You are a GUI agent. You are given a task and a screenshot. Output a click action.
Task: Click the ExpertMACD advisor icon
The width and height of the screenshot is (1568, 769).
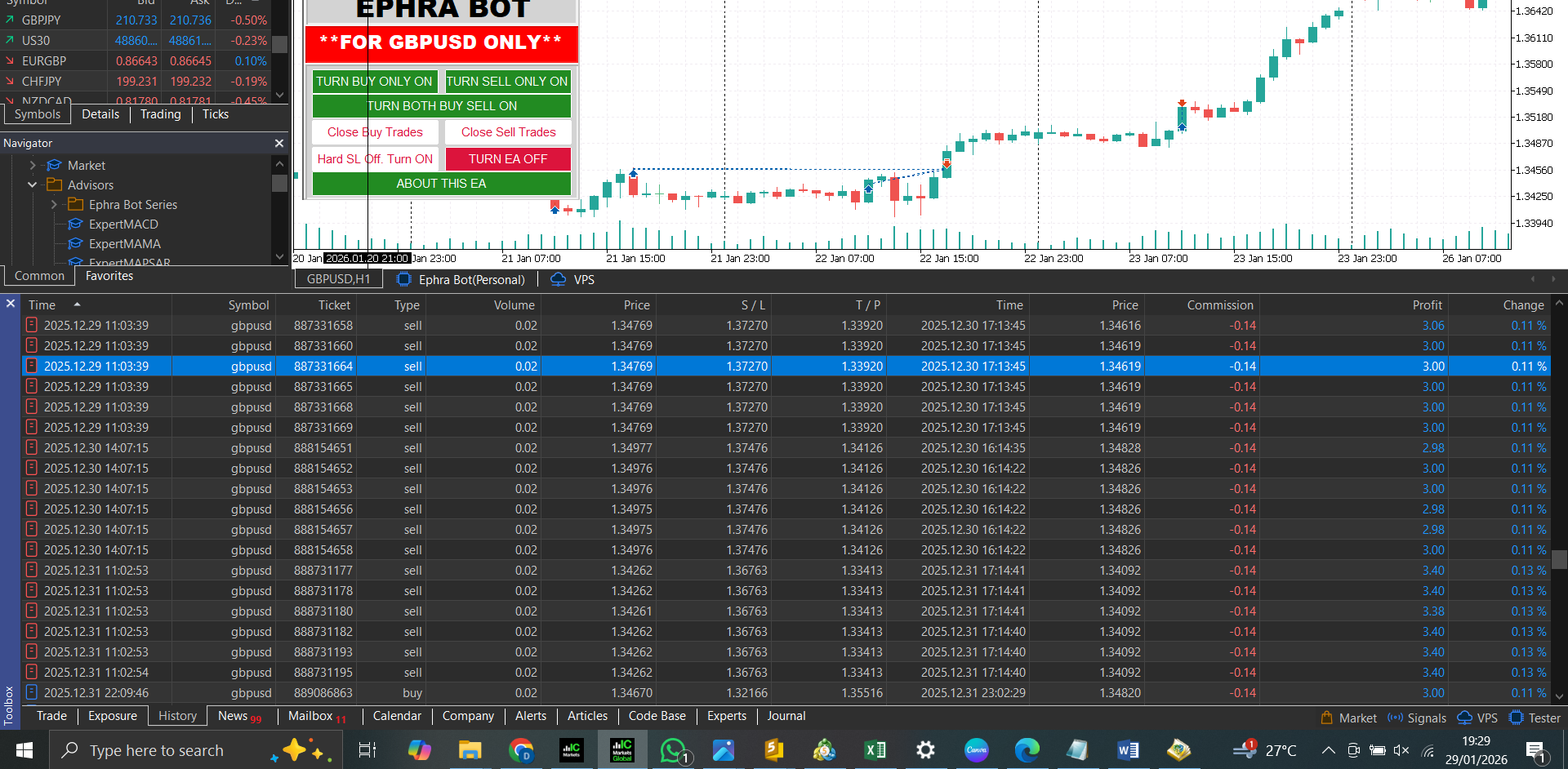pos(76,224)
